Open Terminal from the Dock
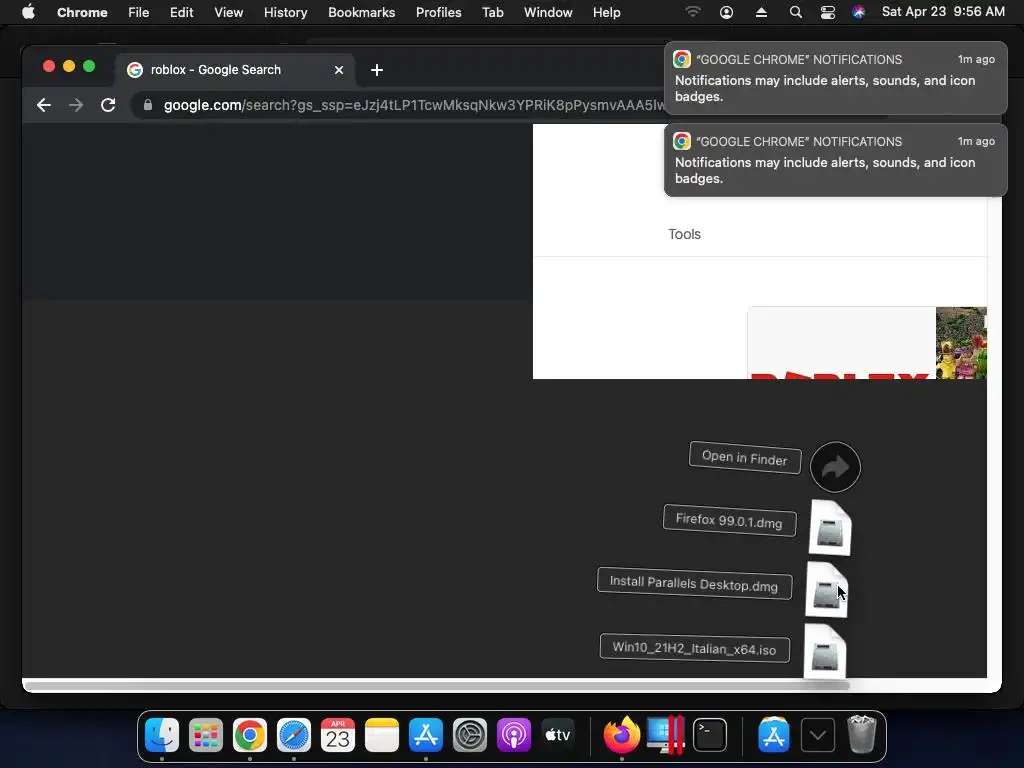The image size is (1024, 768). tap(710, 735)
